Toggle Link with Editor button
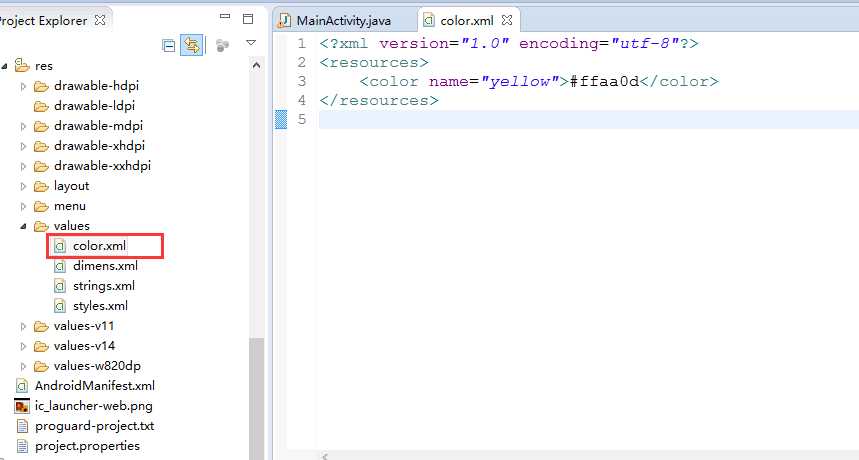Viewport: 859px width, 460px height. tap(192, 45)
